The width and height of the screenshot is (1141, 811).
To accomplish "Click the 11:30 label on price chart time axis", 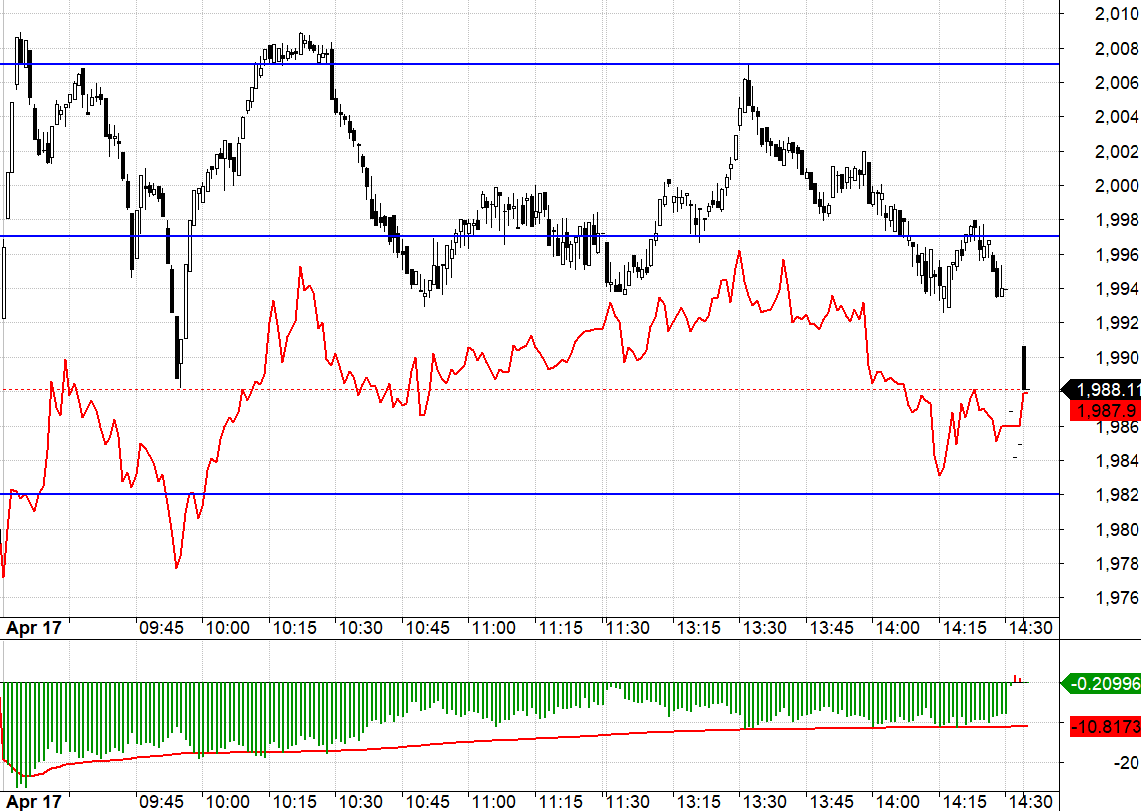I will point(627,628).
